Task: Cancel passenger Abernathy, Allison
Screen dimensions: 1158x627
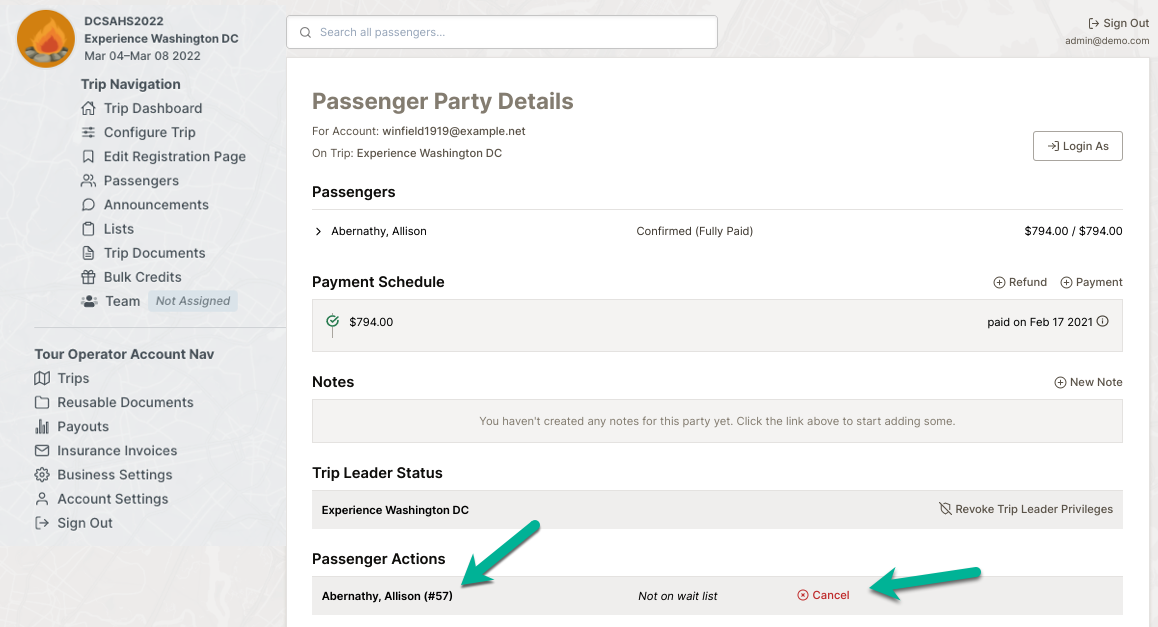Action: pyautogui.click(x=823, y=595)
